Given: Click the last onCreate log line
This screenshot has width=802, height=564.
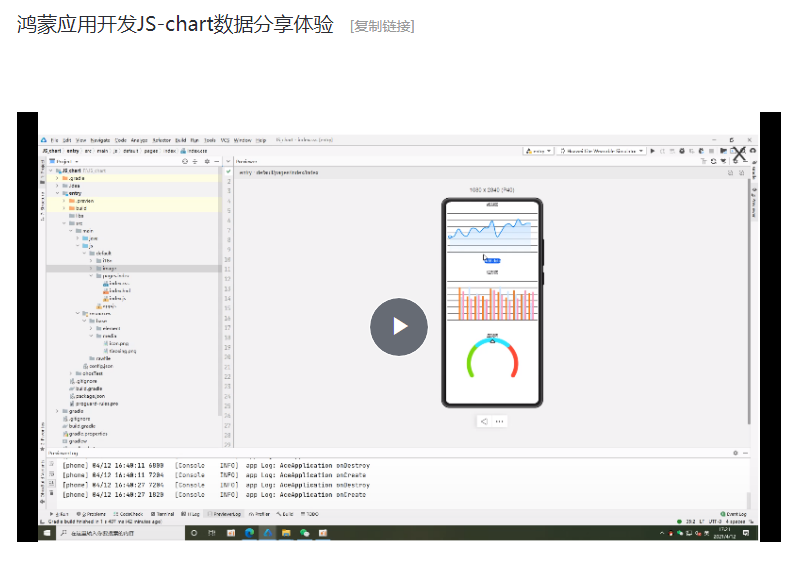Looking at the screenshot, I should (214, 495).
